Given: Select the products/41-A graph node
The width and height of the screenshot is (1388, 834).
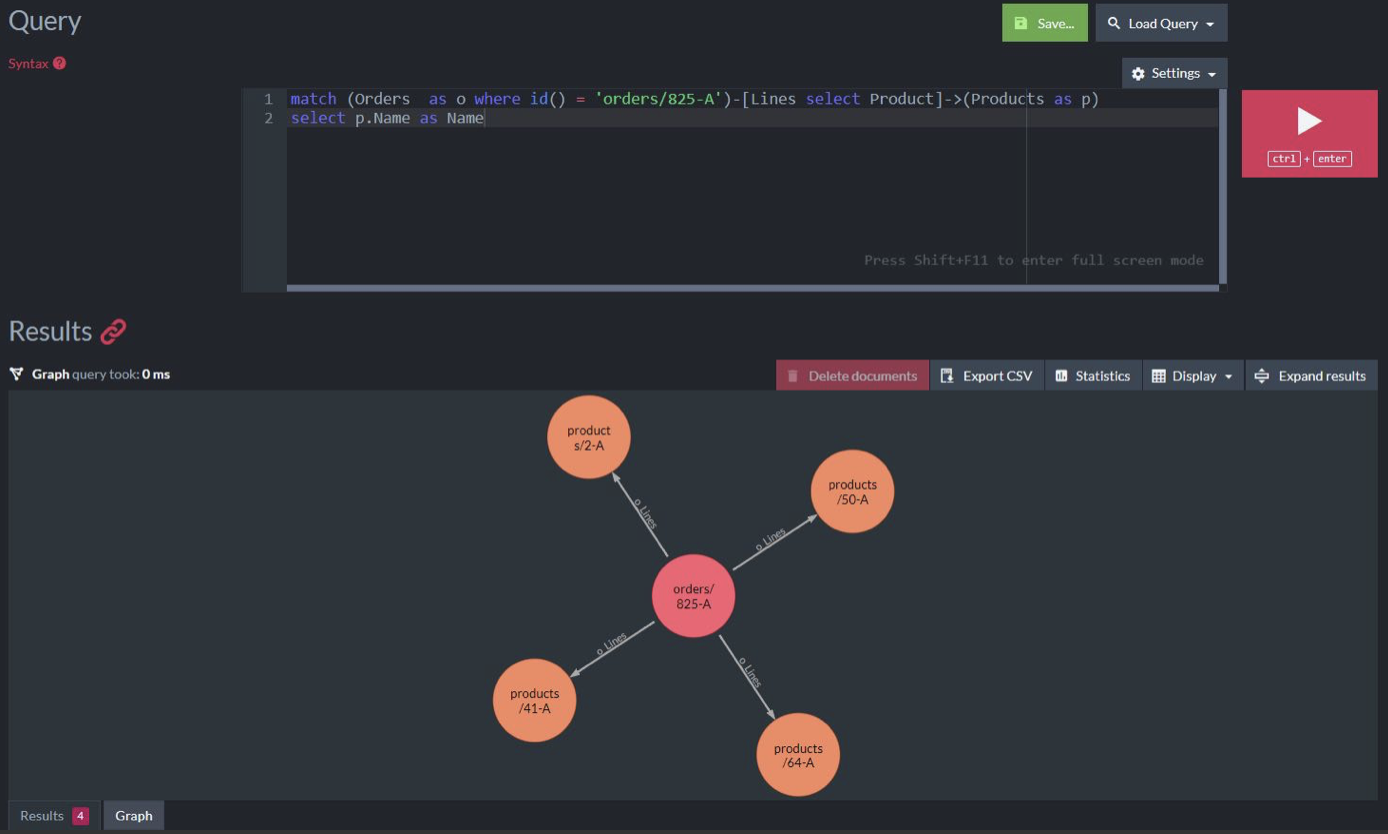Looking at the screenshot, I should point(535,700).
